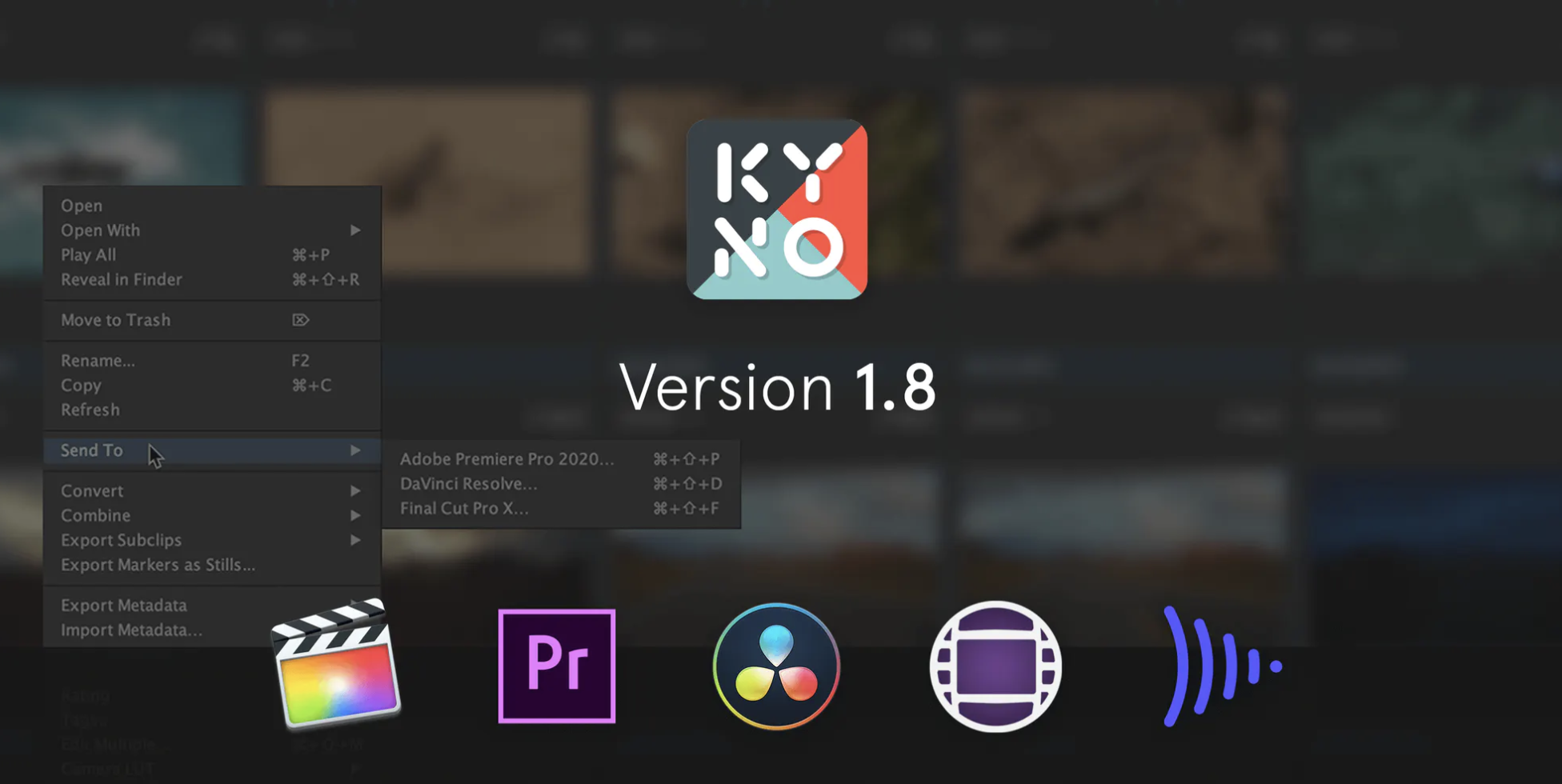Select the Final Cut Pro clapperboard icon
The width and height of the screenshot is (1562, 784).
pos(338,667)
